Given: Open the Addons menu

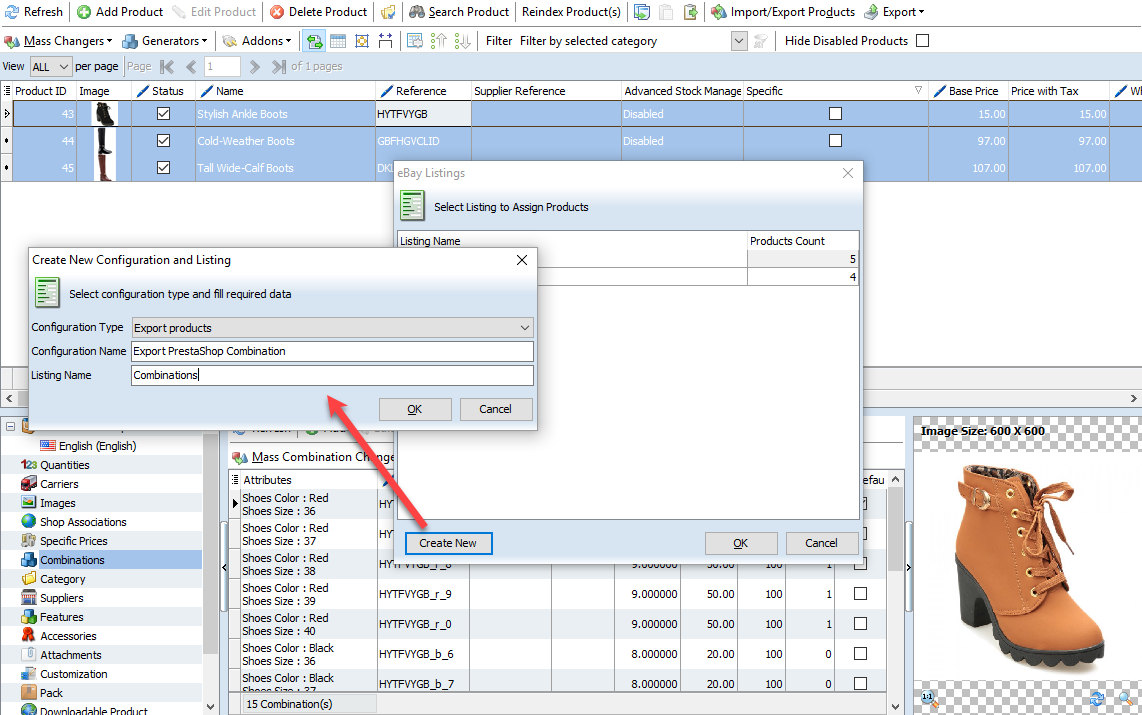Looking at the screenshot, I should pos(257,41).
